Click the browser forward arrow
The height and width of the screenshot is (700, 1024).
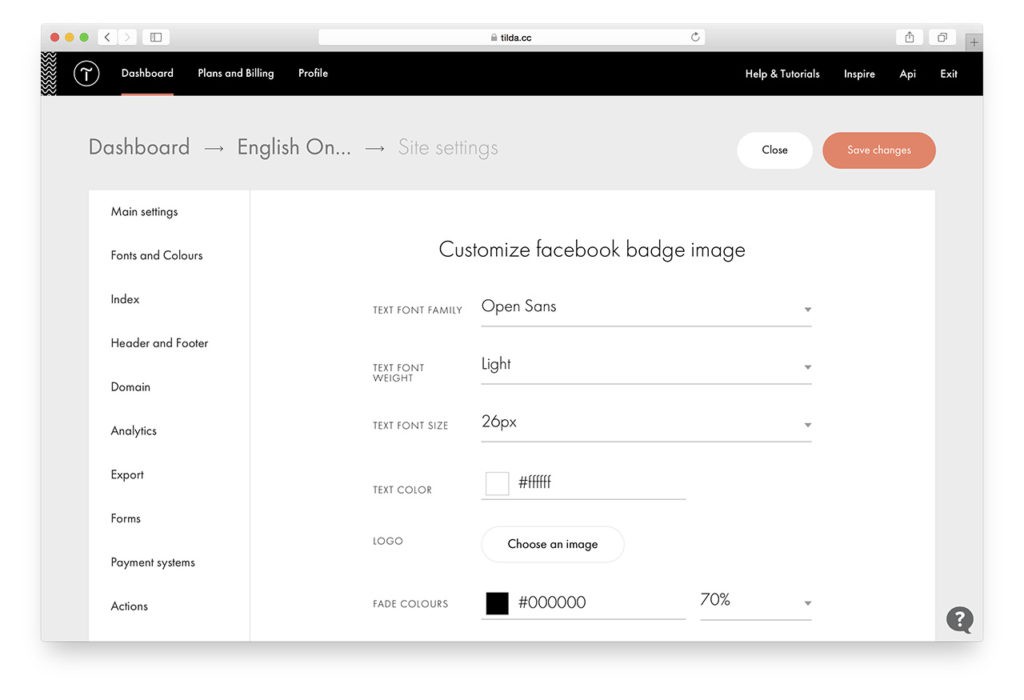click(127, 37)
